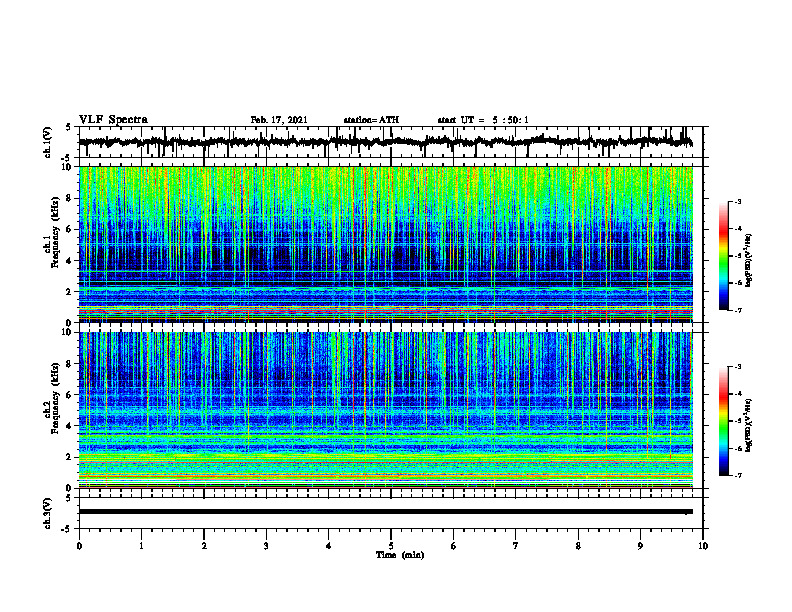Screen dimensions: 792x612
Task: Click the ch.1 spectrogram panel
Action: coord(385,244)
